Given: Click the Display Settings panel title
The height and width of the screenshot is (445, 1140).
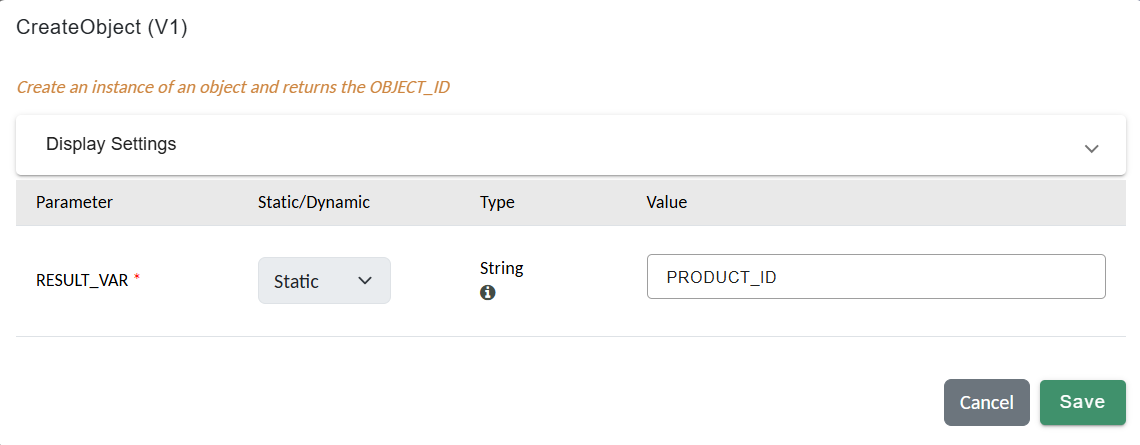Looking at the screenshot, I should [x=111, y=144].
